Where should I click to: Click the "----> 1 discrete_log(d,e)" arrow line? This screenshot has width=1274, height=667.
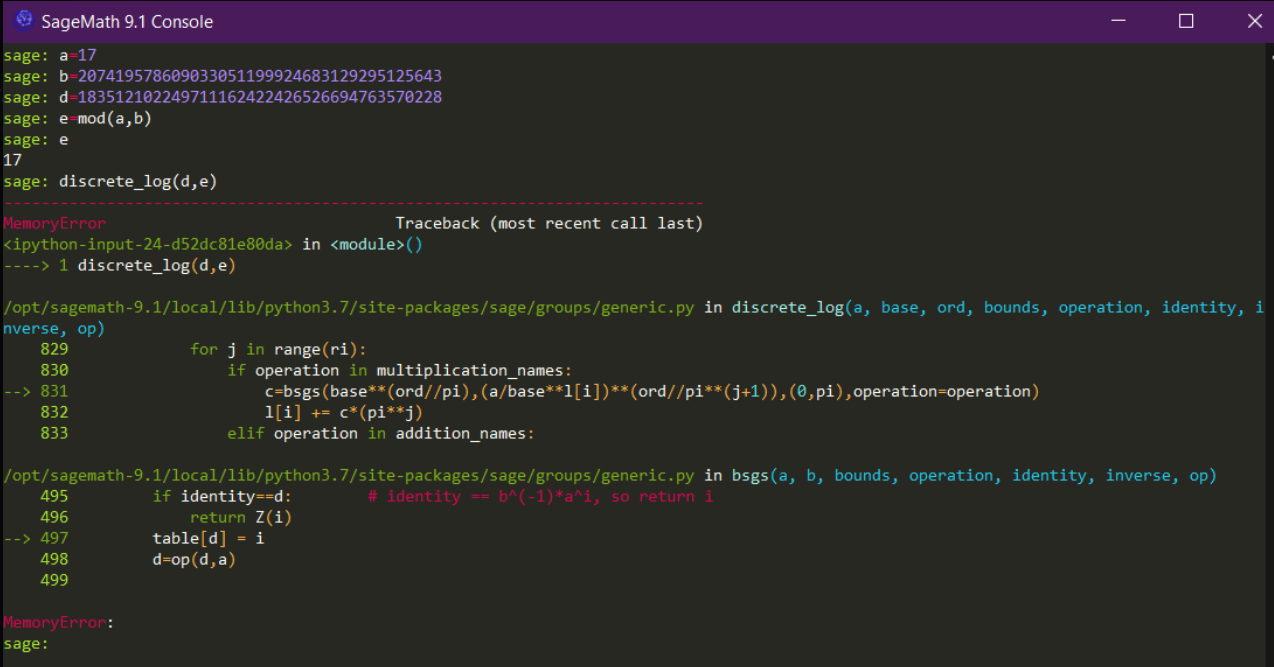(x=119, y=265)
